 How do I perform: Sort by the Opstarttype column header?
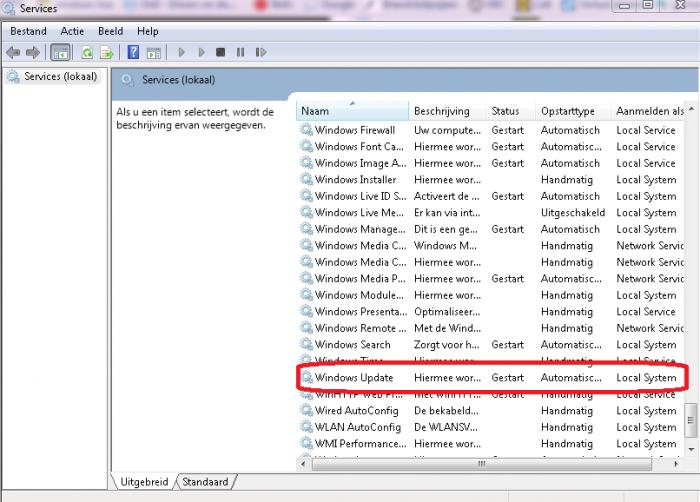(573, 111)
